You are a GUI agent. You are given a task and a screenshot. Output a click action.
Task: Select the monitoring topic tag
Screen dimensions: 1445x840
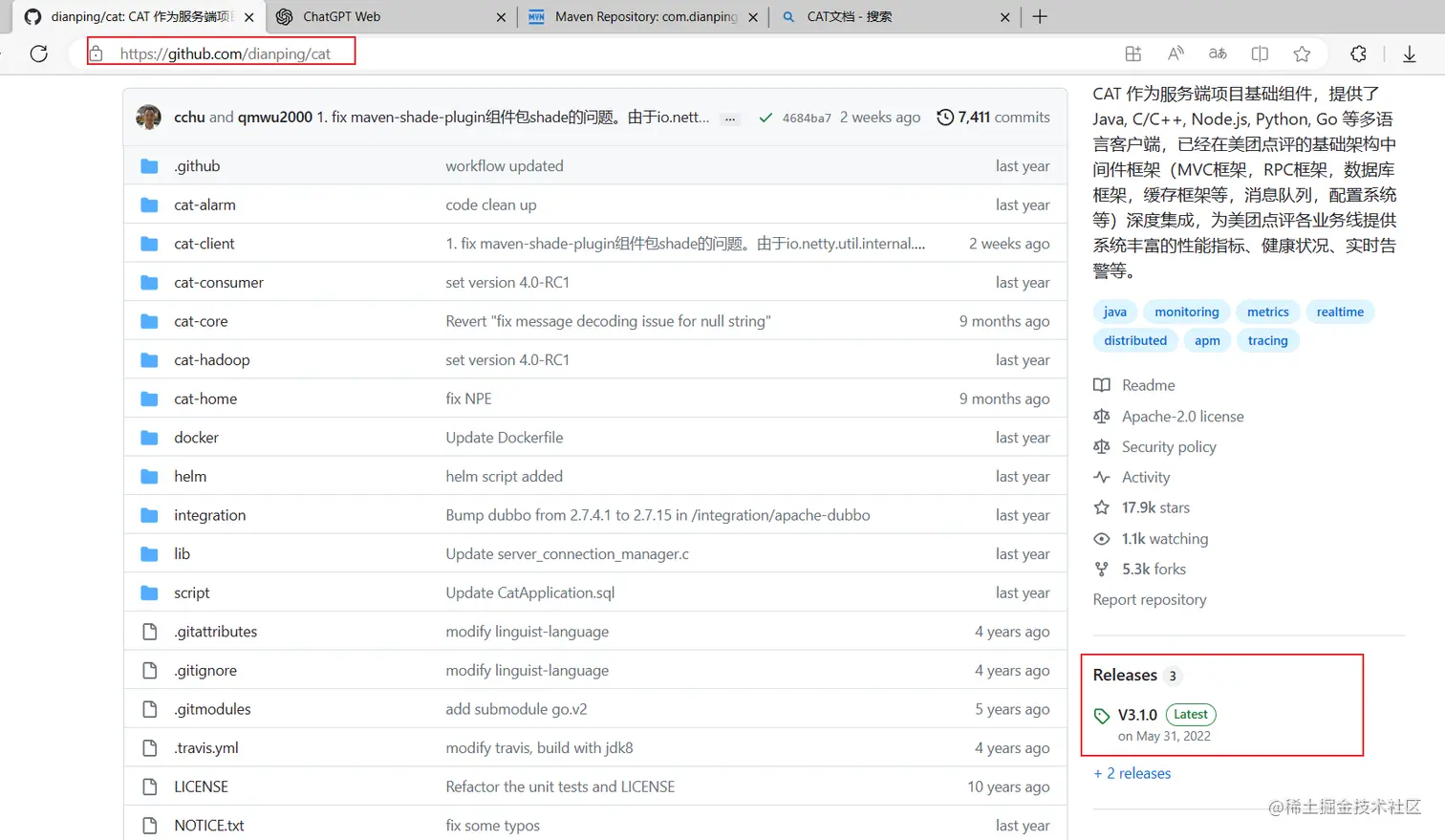(x=1187, y=312)
